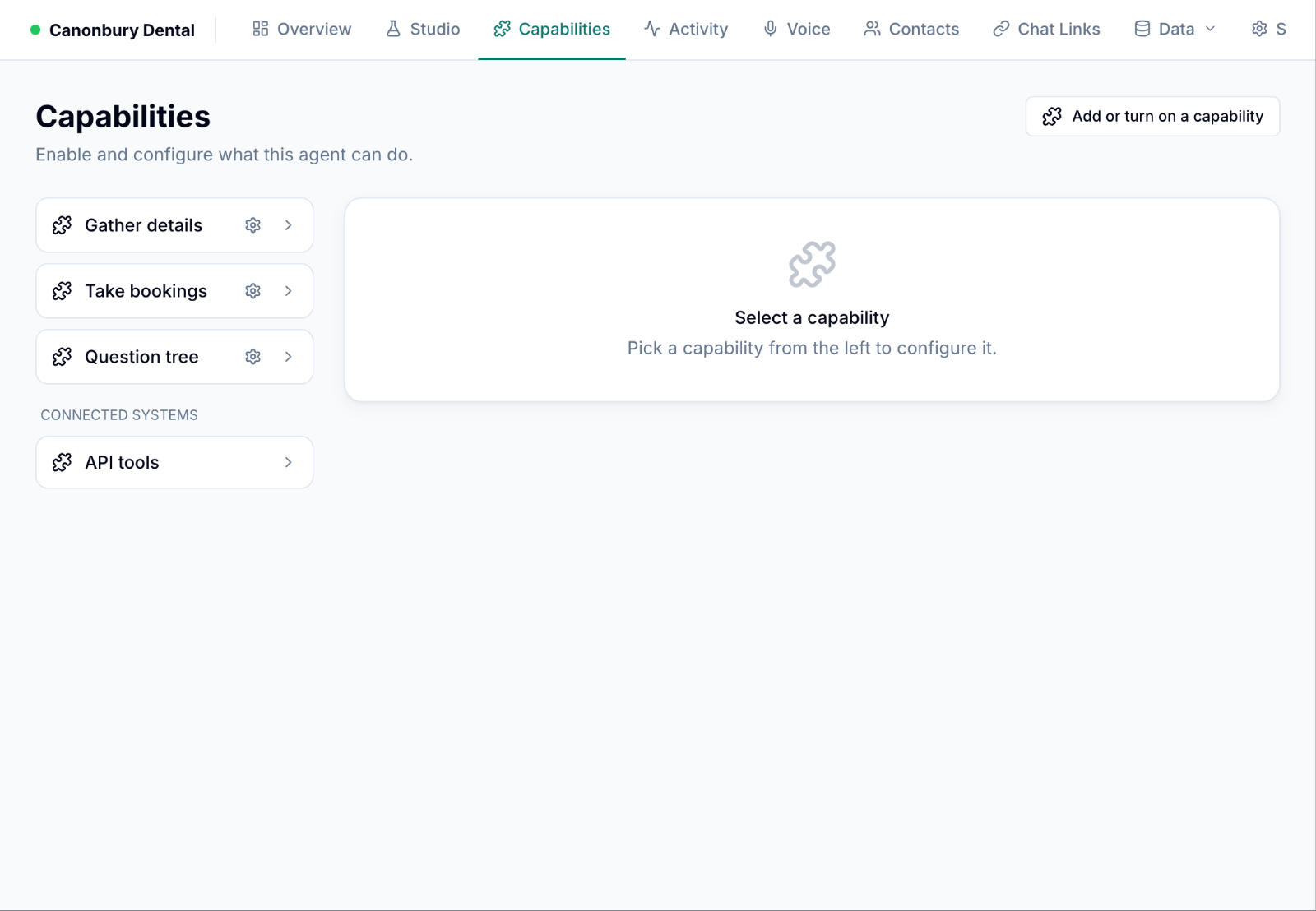1316x911 pixels.
Task: Click the Take bookings puzzle icon
Action: (x=62, y=291)
